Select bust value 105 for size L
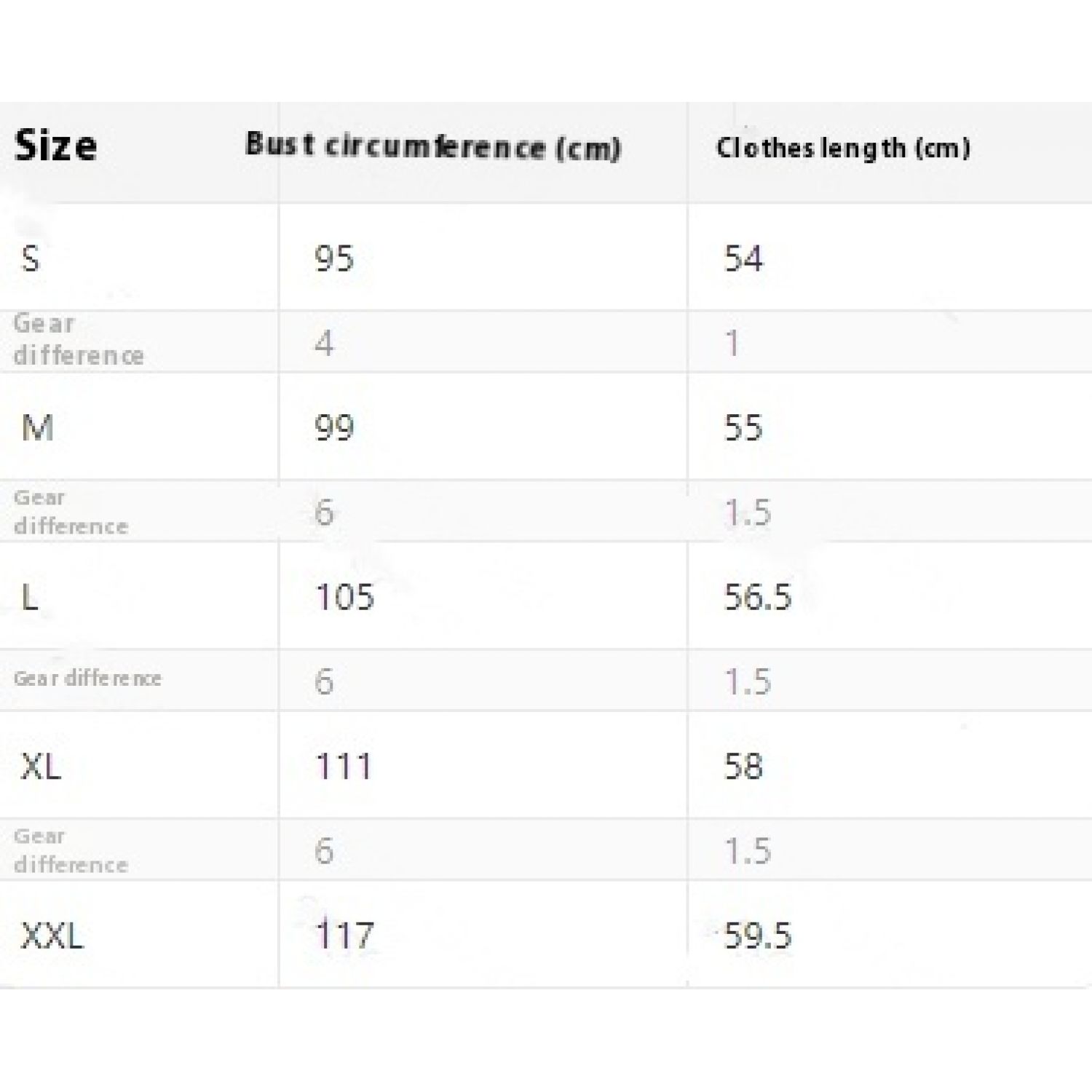 click(344, 597)
